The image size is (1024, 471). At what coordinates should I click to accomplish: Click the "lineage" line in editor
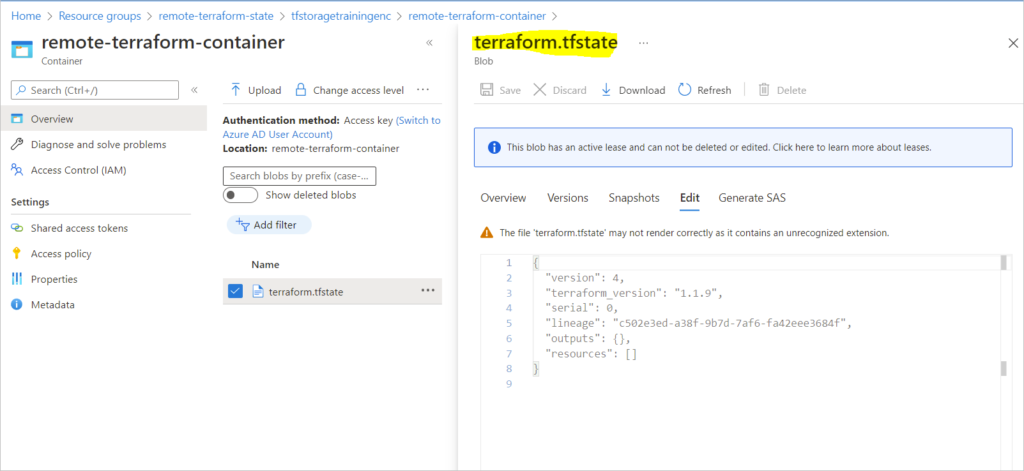[699, 323]
